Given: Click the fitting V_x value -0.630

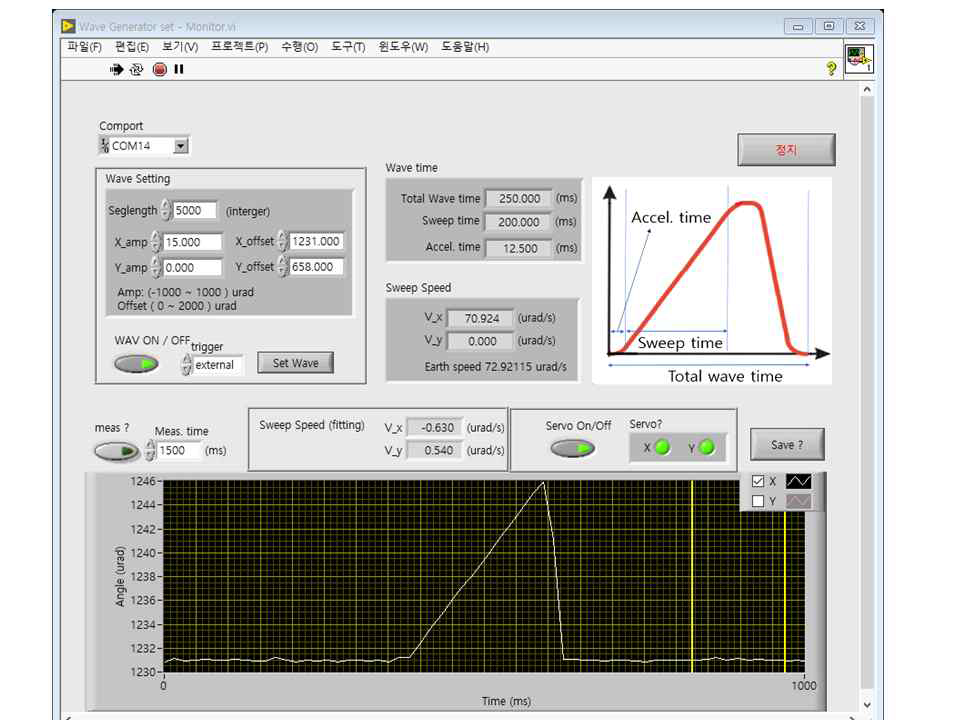Looking at the screenshot, I should tap(435, 427).
